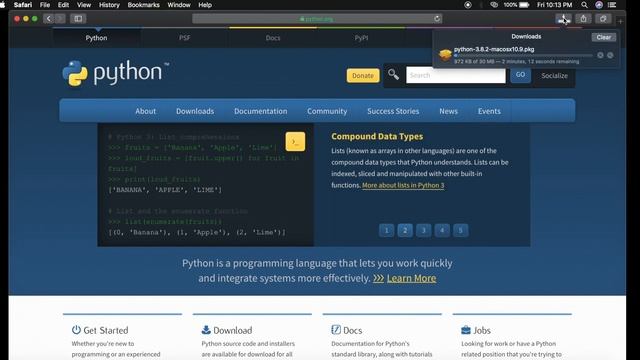Launch the interactive shell yellow button

pyautogui.click(x=295, y=142)
